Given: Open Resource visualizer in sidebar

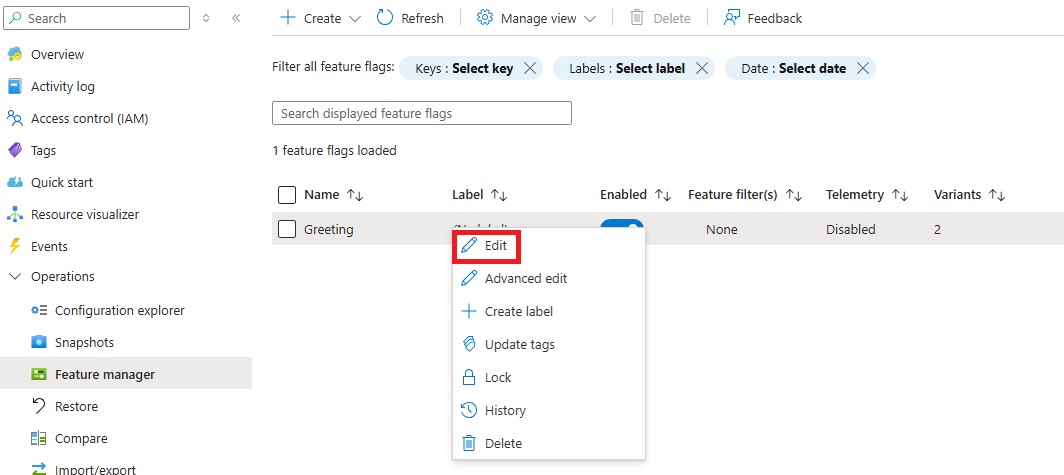Looking at the screenshot, I should pyautogui.click(x=85, y=214).
